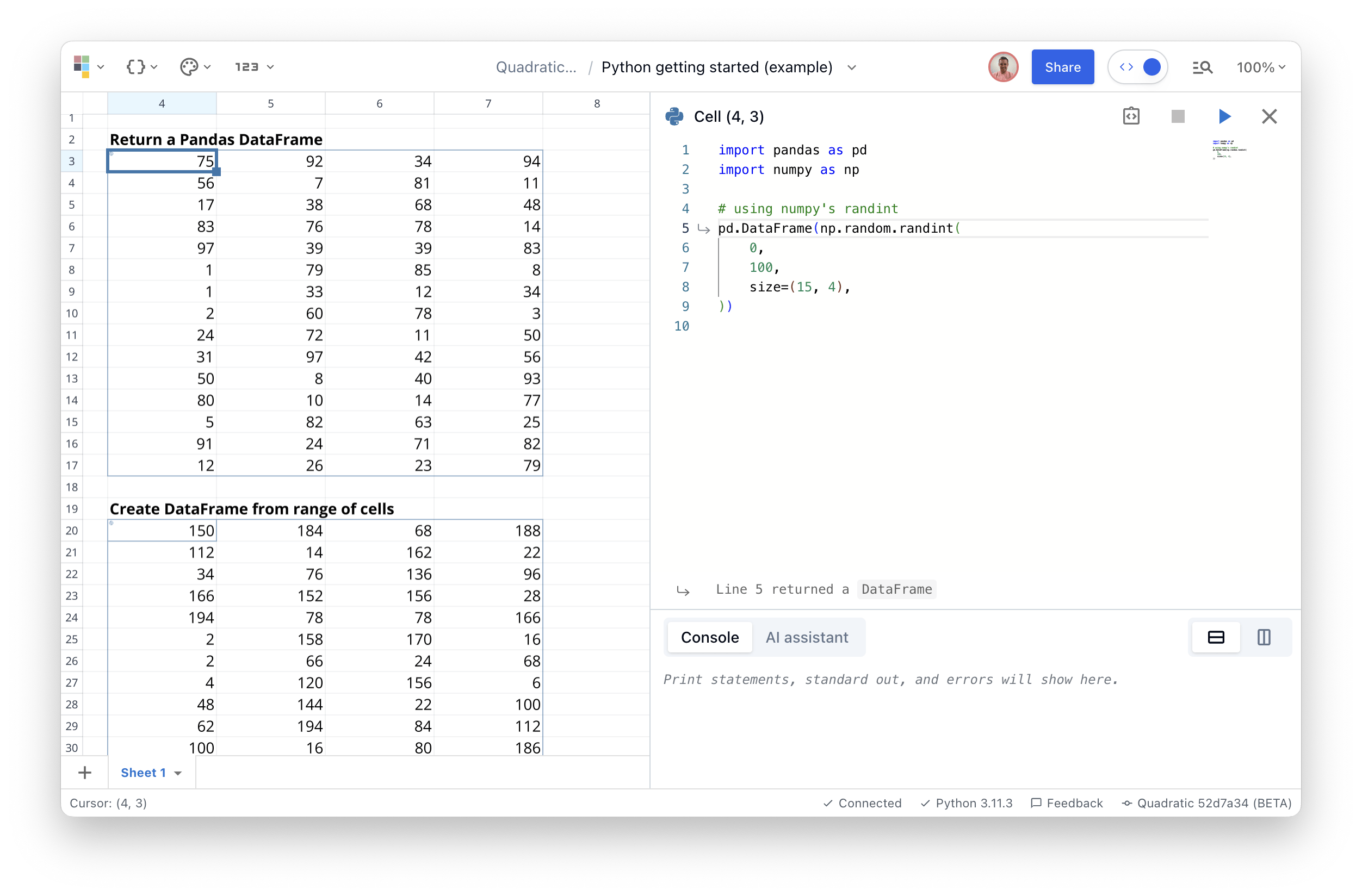
Task: Switch console to side-by-side layout
Action: tap(1264, 637)
